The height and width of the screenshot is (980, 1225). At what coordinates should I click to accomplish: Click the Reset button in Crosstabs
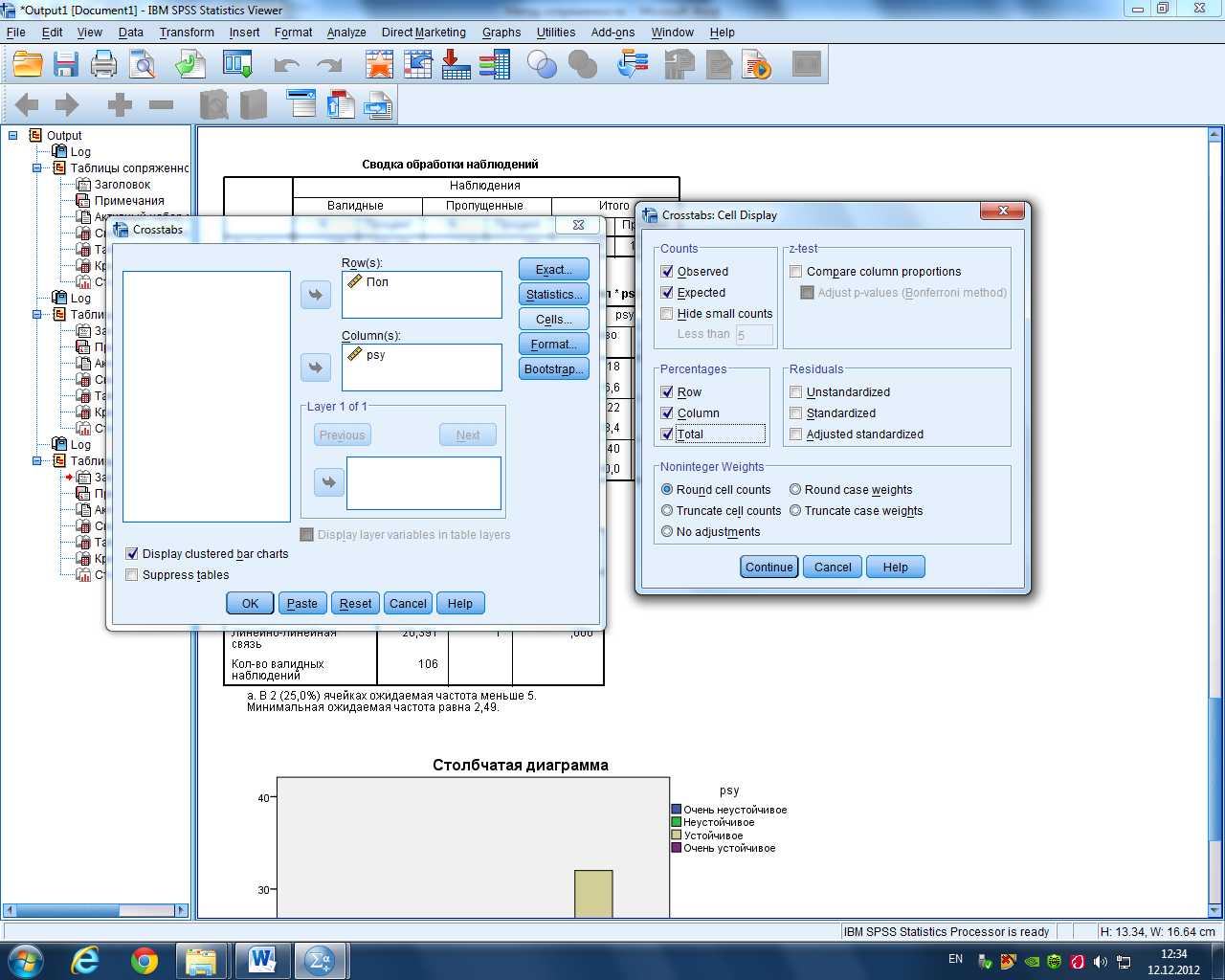(356, 604)
